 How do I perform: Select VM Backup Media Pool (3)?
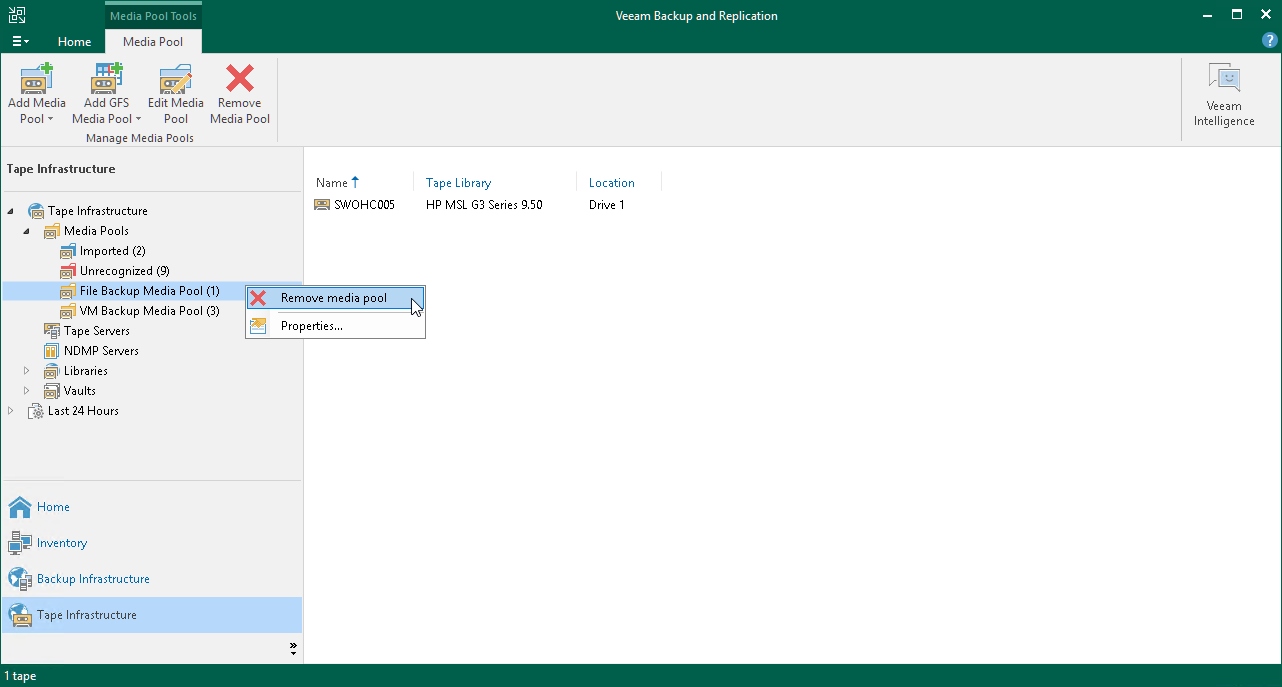pyautogui.click(x=149, y=311)
